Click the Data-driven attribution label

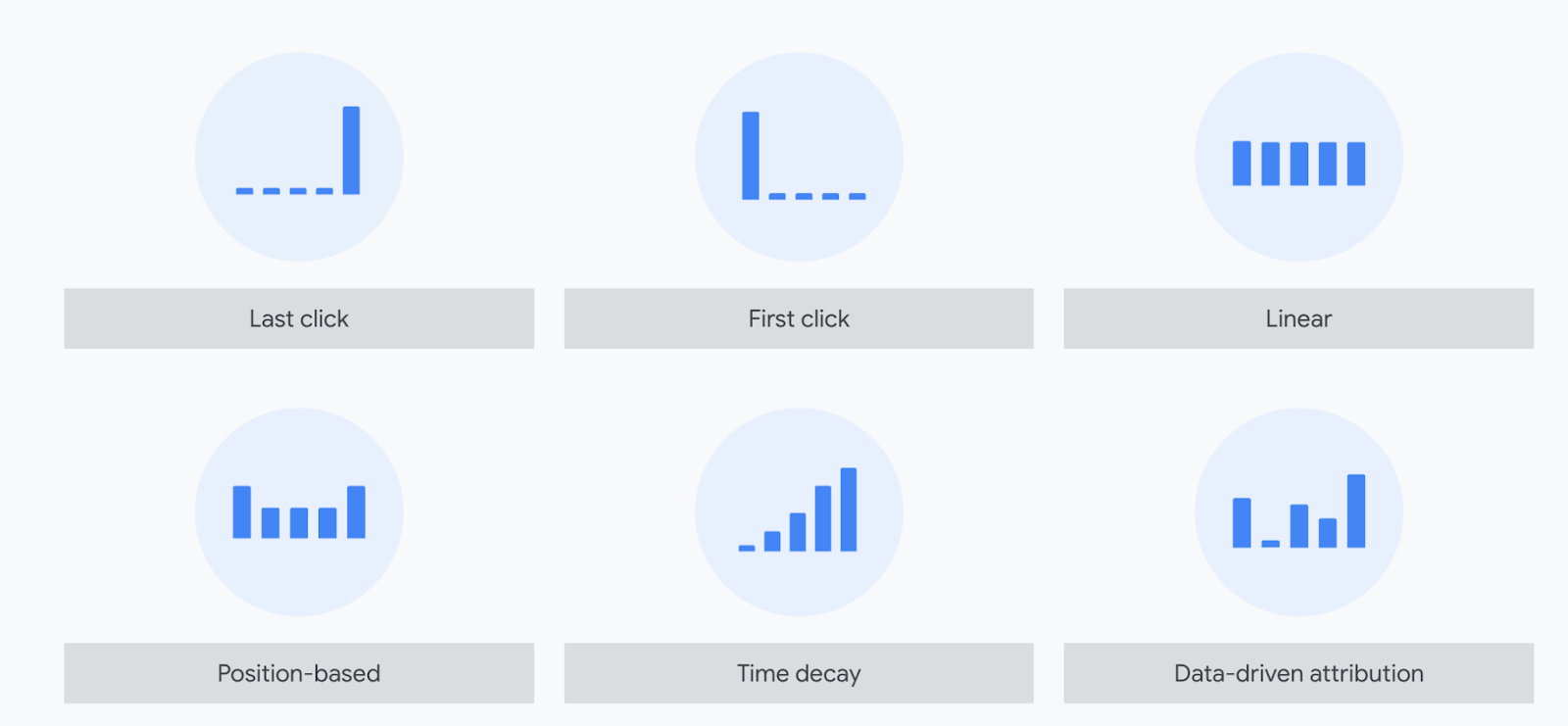[1298, 673]
